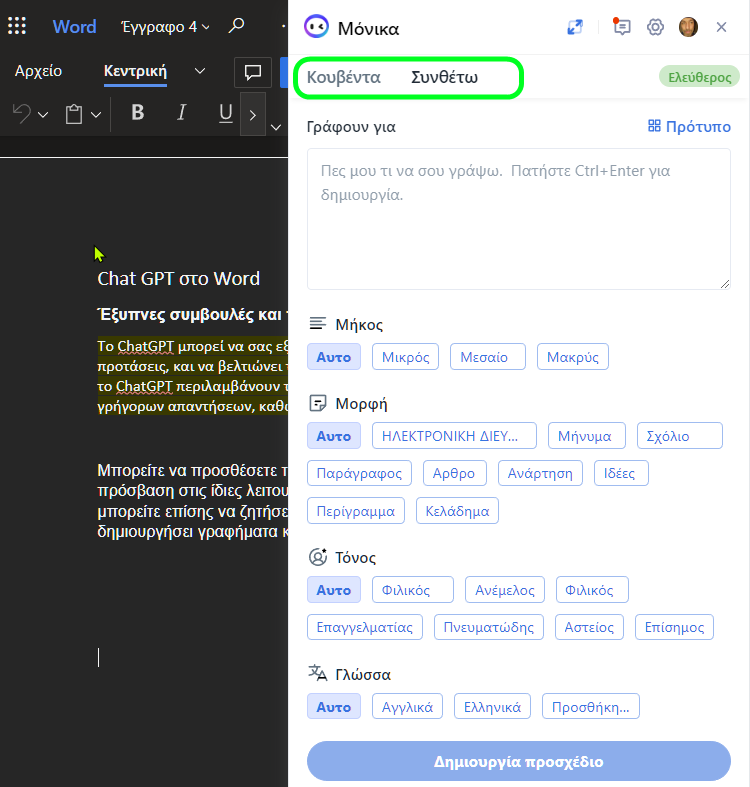The width and height of the screenshot is (750, 787).
Task: Expand the ribbon tabs chevron next to Κεντρική
Action: pos(200,71)
